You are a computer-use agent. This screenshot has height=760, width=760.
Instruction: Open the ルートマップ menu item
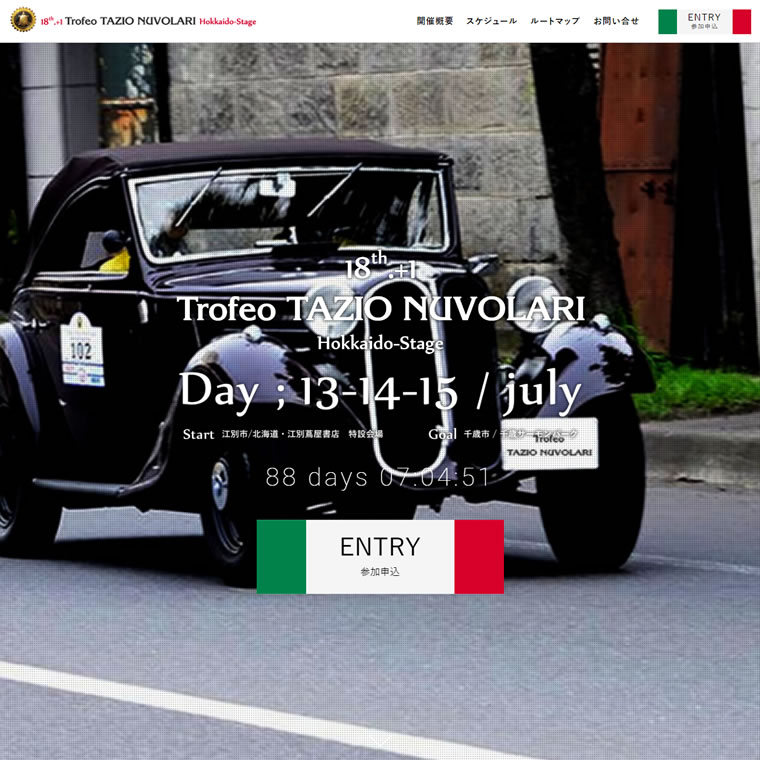point(555,21)
